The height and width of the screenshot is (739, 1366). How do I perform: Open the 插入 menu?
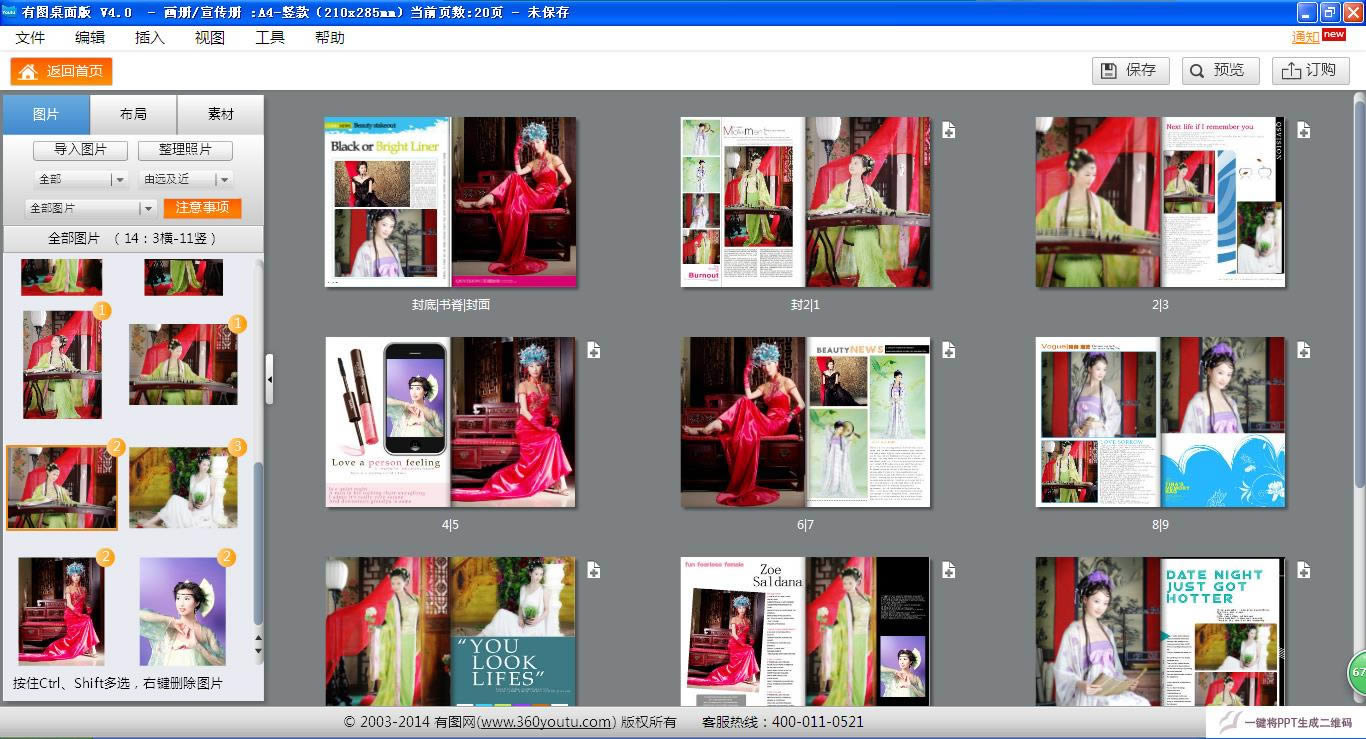point(150,37)
